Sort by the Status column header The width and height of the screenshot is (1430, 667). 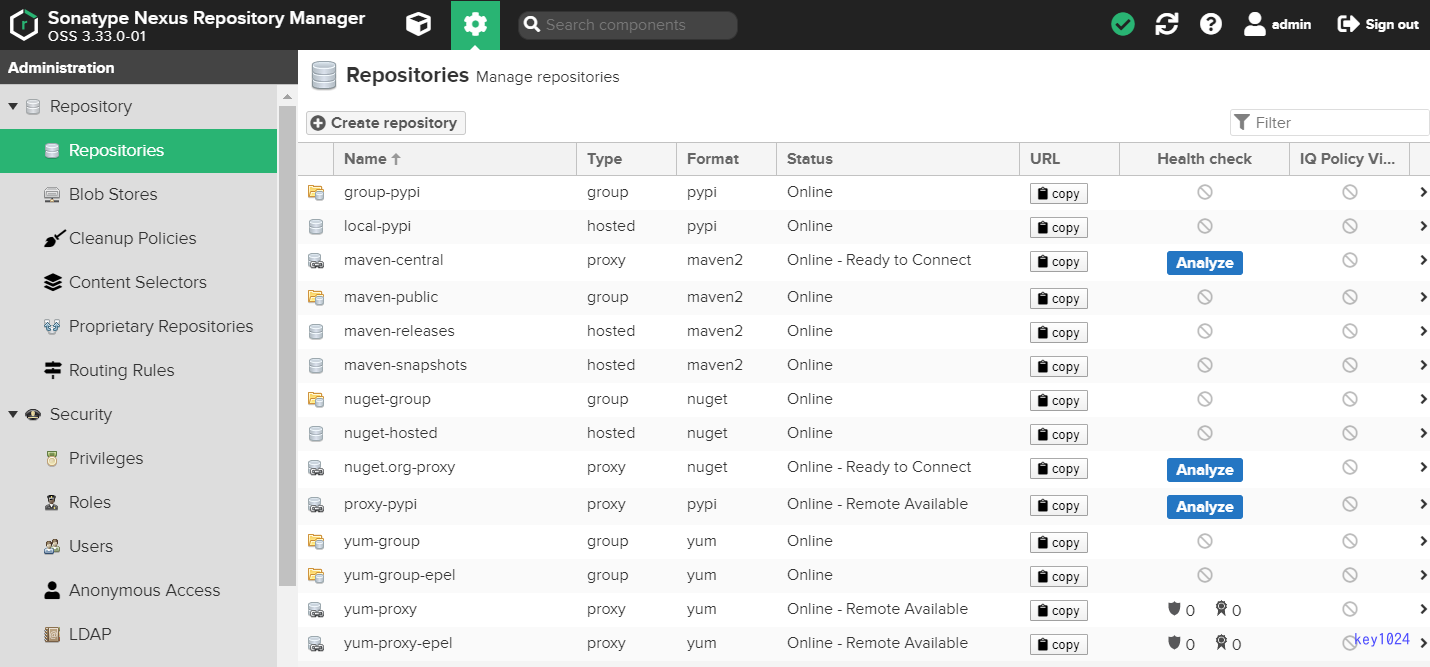(898, 159)
